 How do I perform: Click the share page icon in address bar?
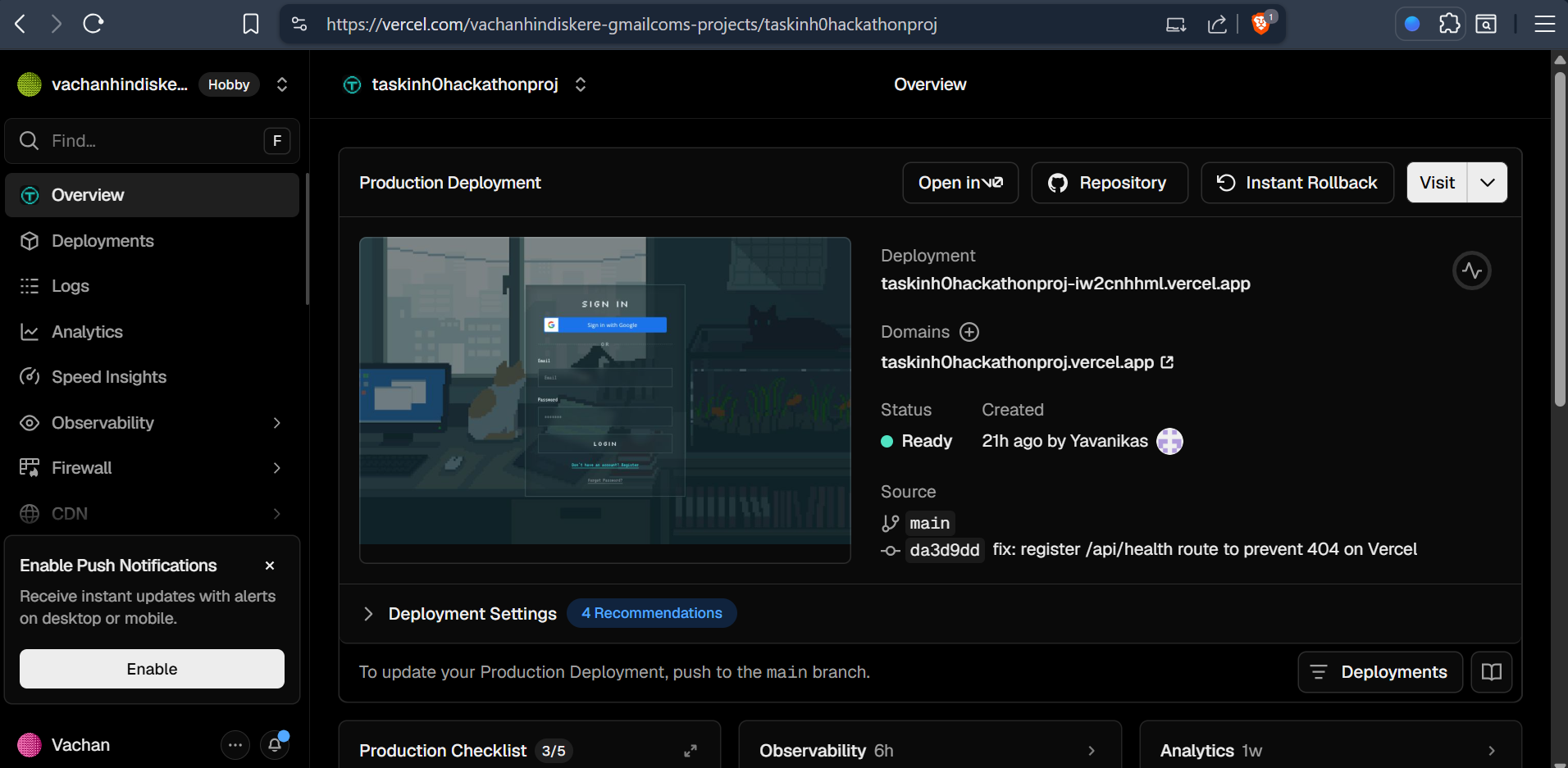(x=1217, y=25)
